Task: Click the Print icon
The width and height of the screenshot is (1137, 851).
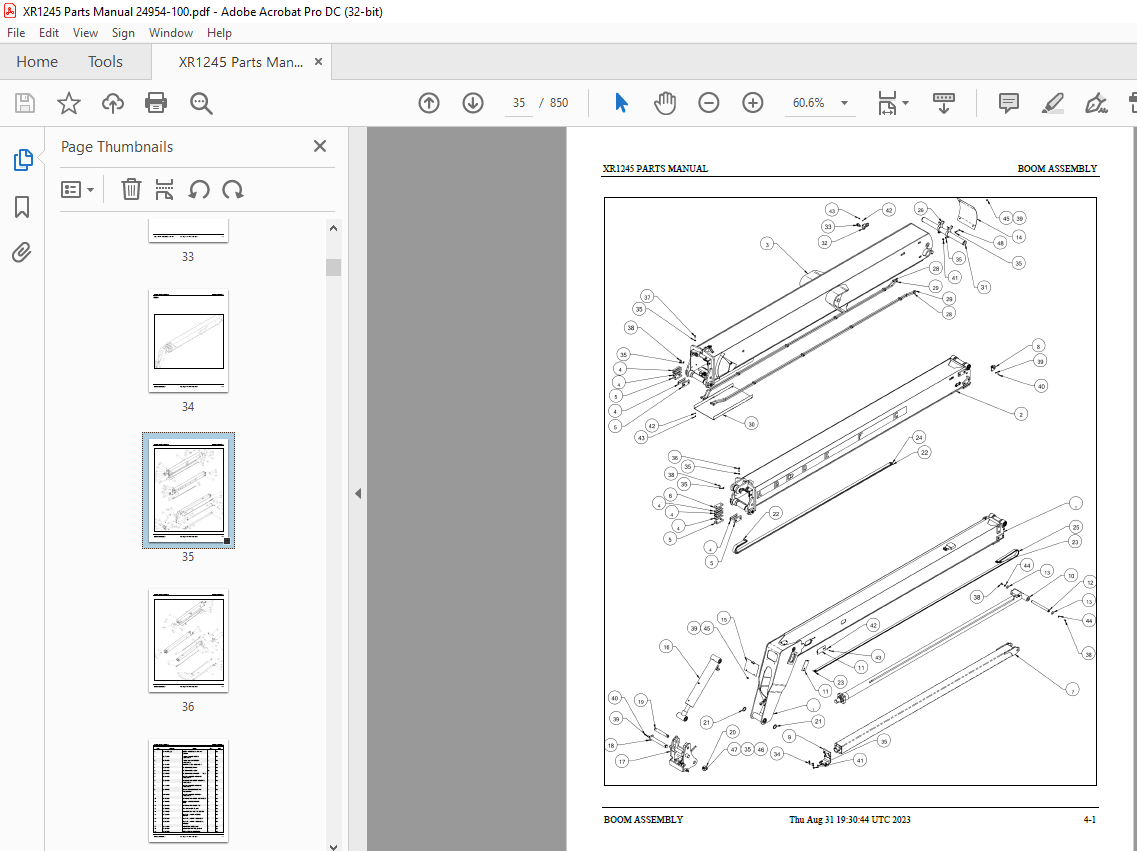Action: (156, 102)
